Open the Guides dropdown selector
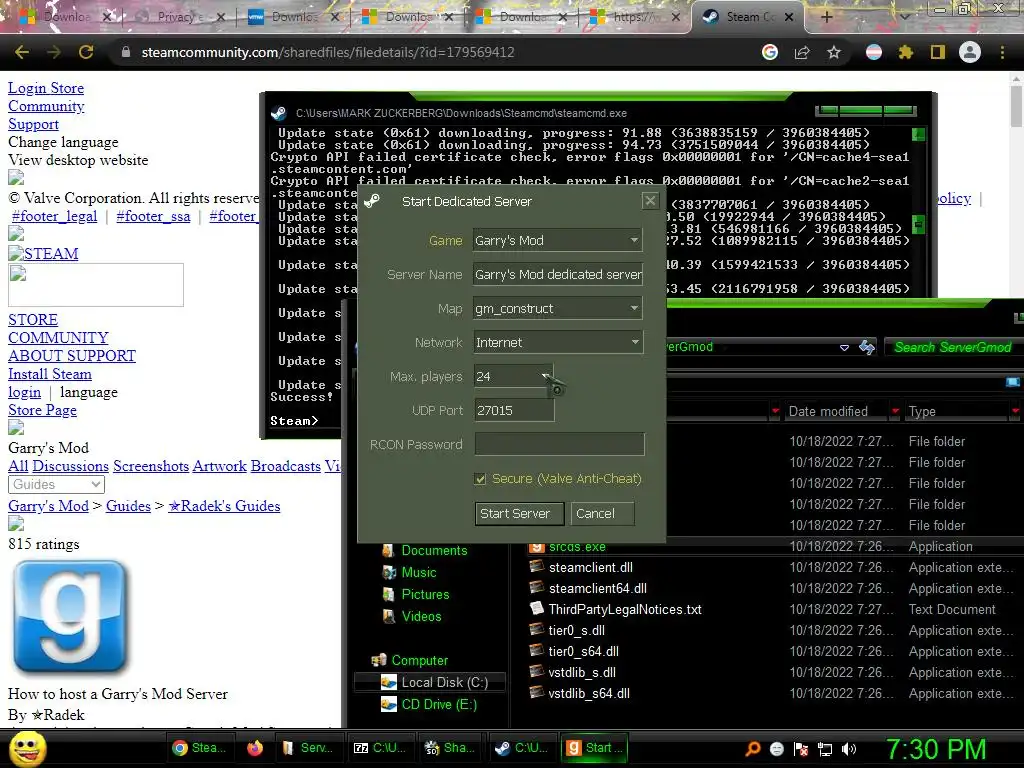 pos(56,485)
